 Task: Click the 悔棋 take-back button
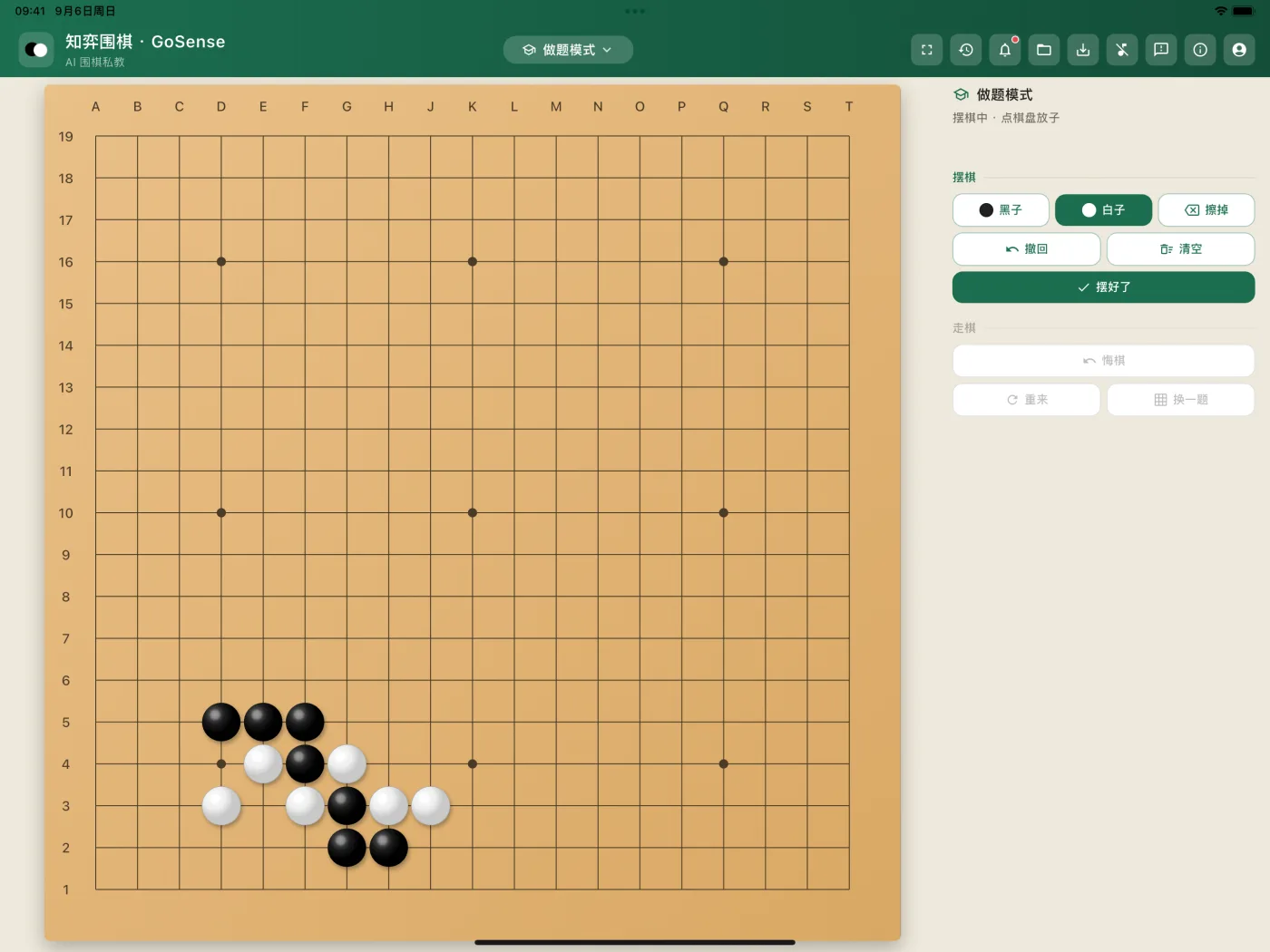click(1103, 361)
